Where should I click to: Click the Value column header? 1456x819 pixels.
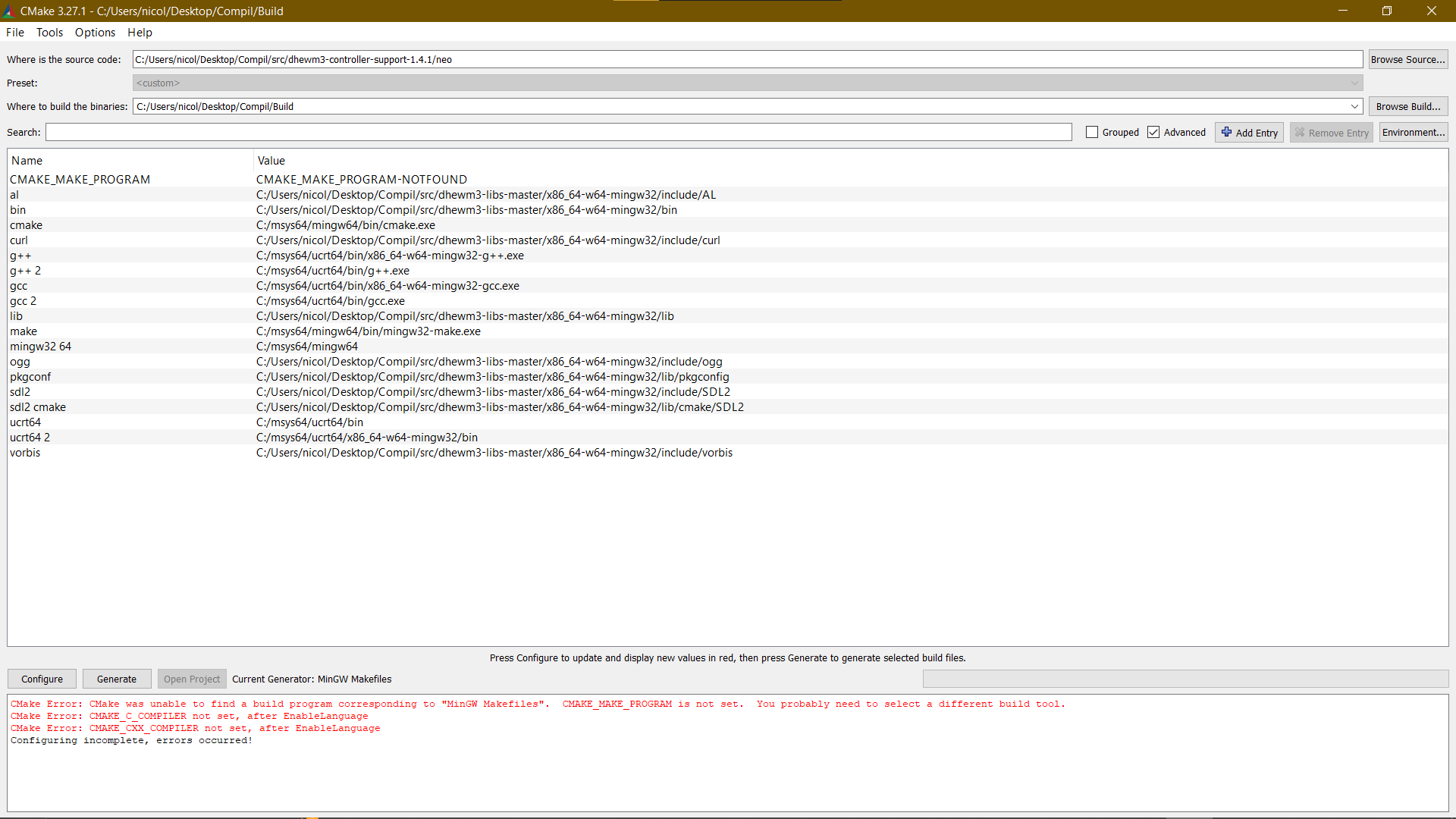[271, 161]
